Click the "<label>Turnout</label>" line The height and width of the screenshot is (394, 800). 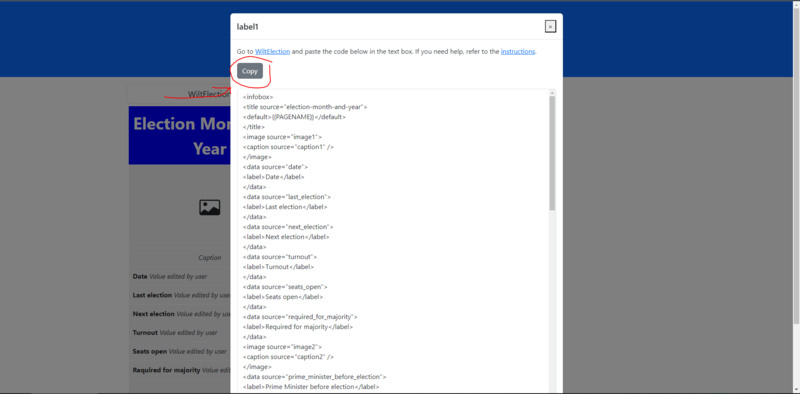coord(279,267)
